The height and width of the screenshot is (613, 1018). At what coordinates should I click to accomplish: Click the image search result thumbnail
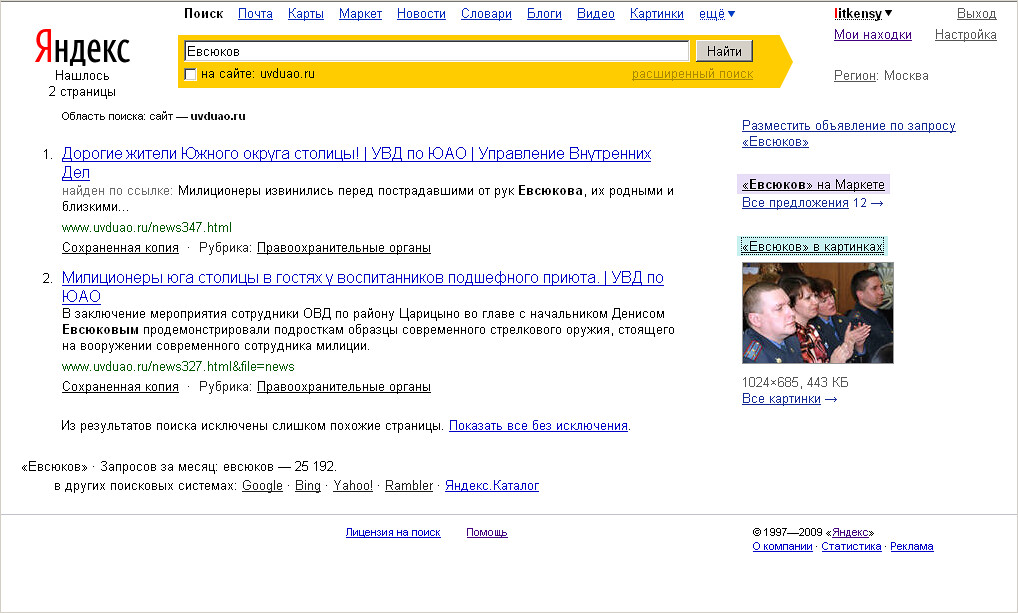[x=817, y=312]
